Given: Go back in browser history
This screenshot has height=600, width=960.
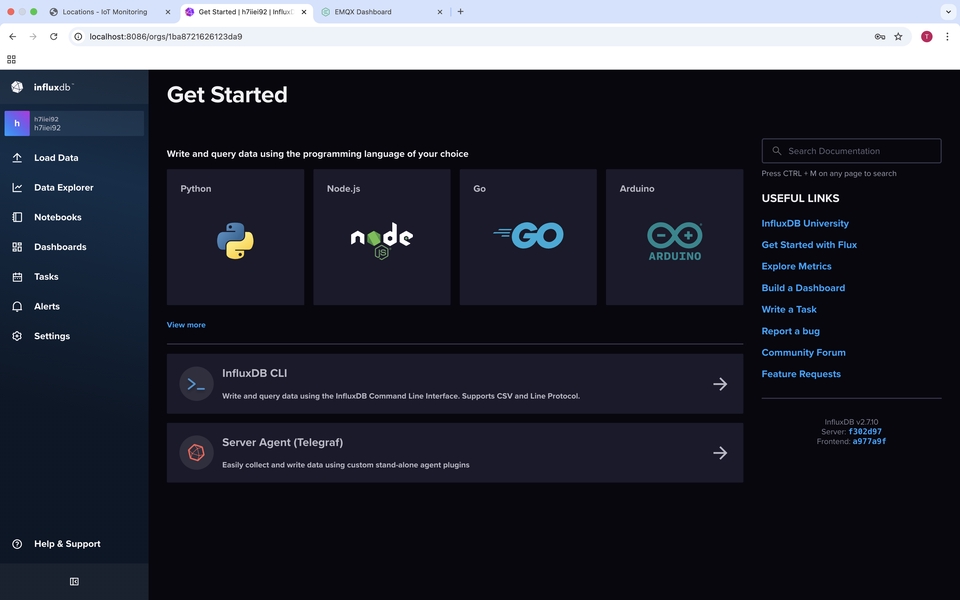Looking at the screenshot, I should 13,37.
